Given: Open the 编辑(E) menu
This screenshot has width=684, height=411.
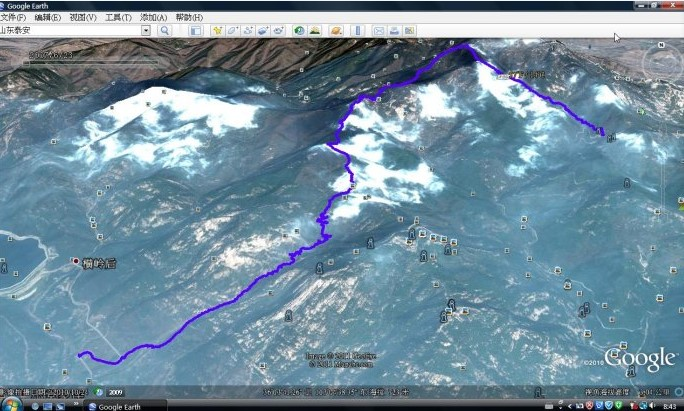Looking at the screenshot, I should 48,17.
